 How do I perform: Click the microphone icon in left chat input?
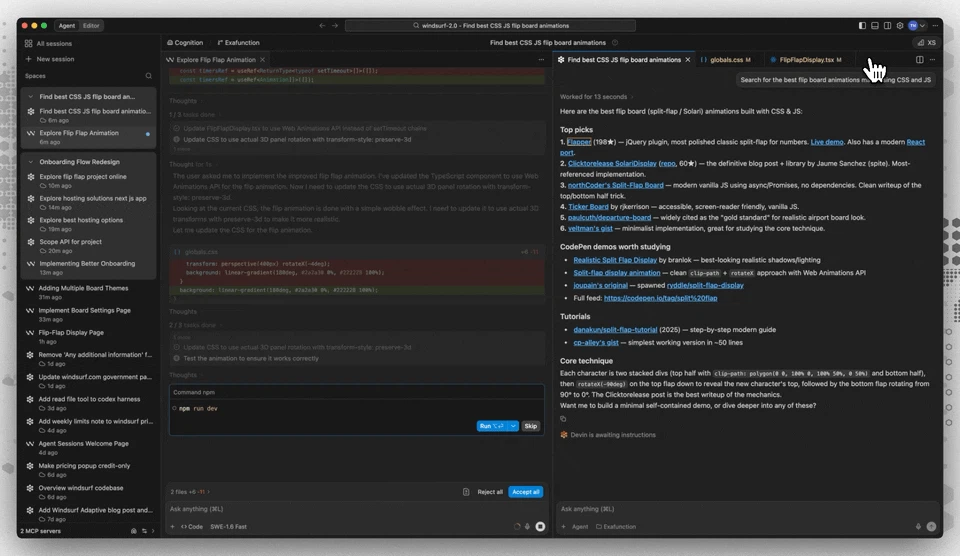[527, 527]
